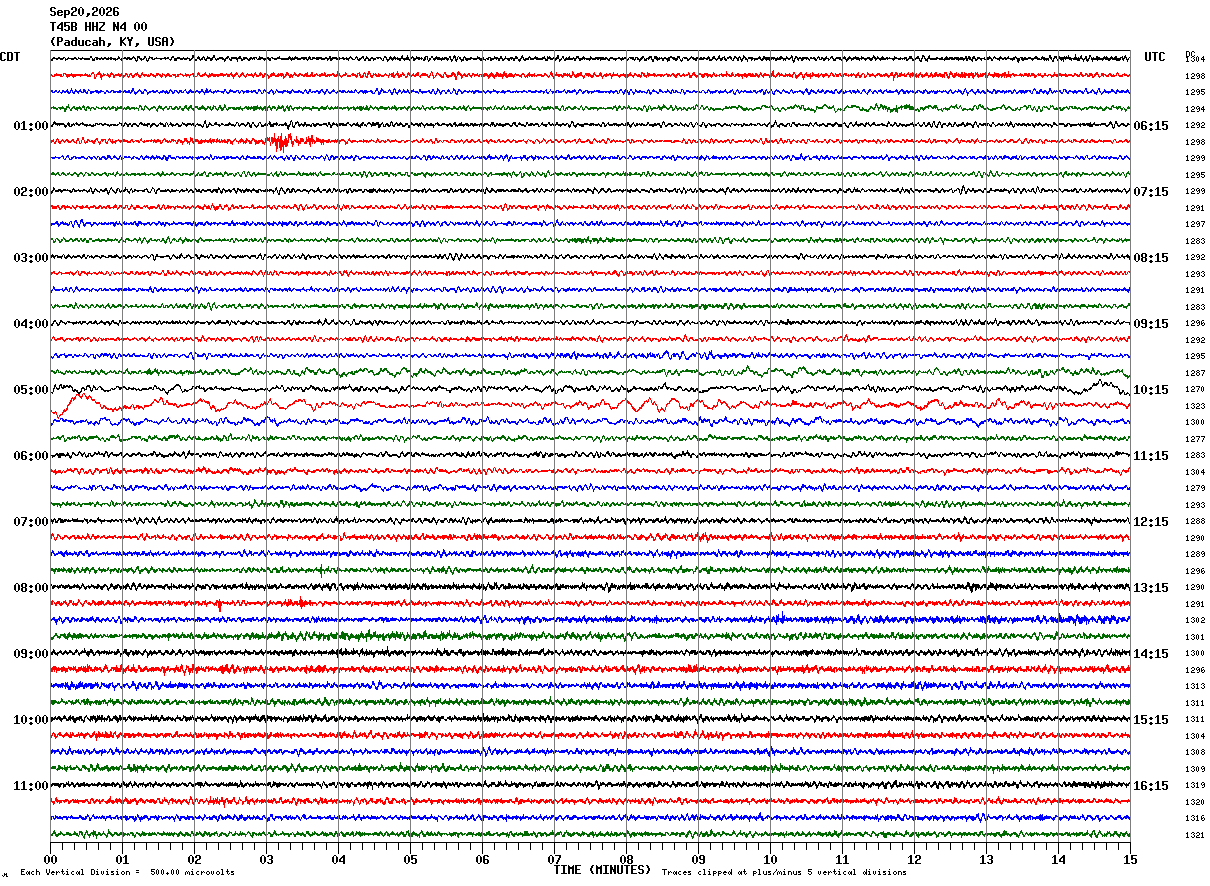Image resolution: width=1210 pixels, height=886 pixels.
Task: Click the minute 15 axis tick label
Action: tap(1130, 859)
